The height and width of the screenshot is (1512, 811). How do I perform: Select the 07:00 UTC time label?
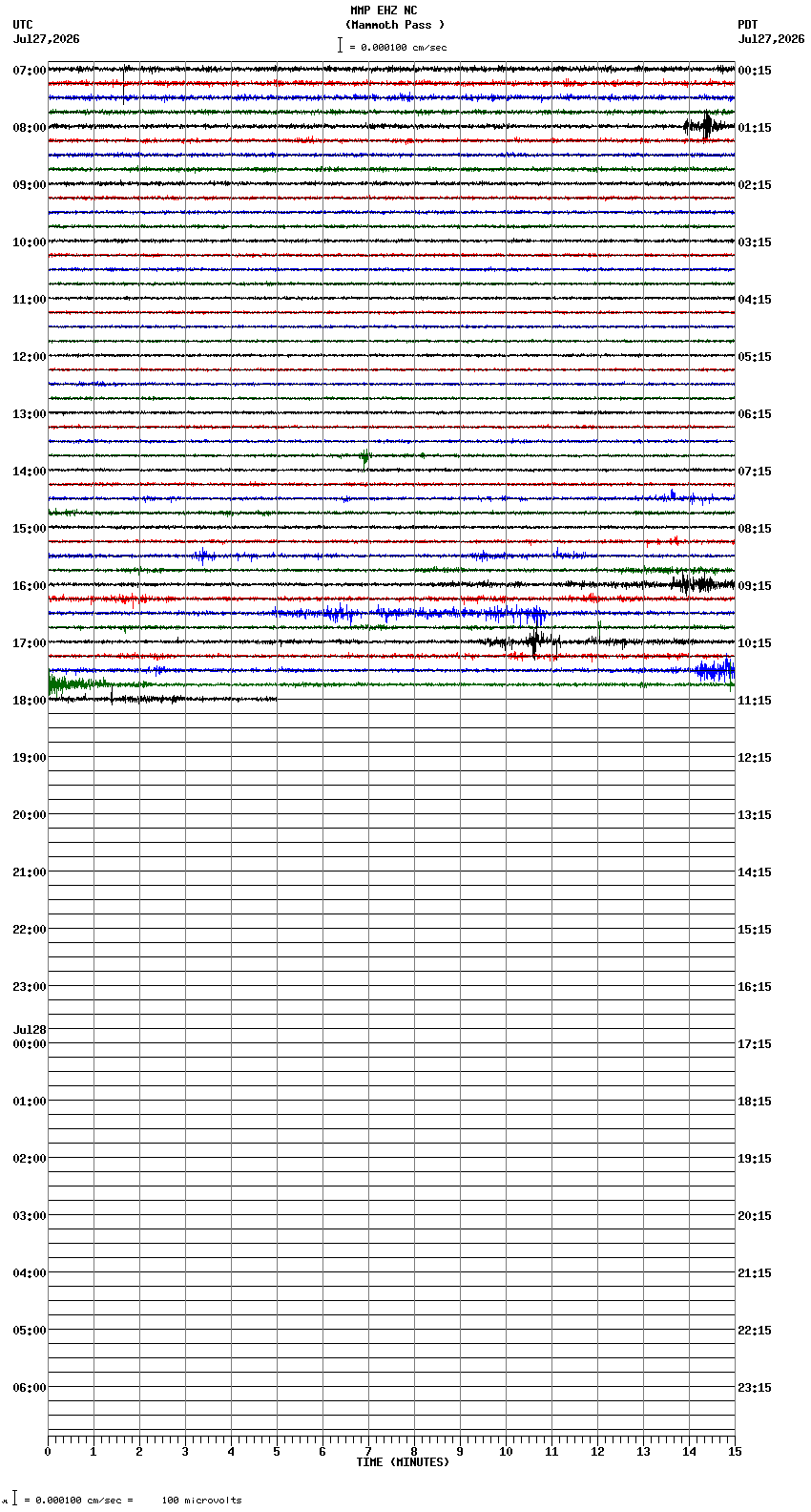30,71
